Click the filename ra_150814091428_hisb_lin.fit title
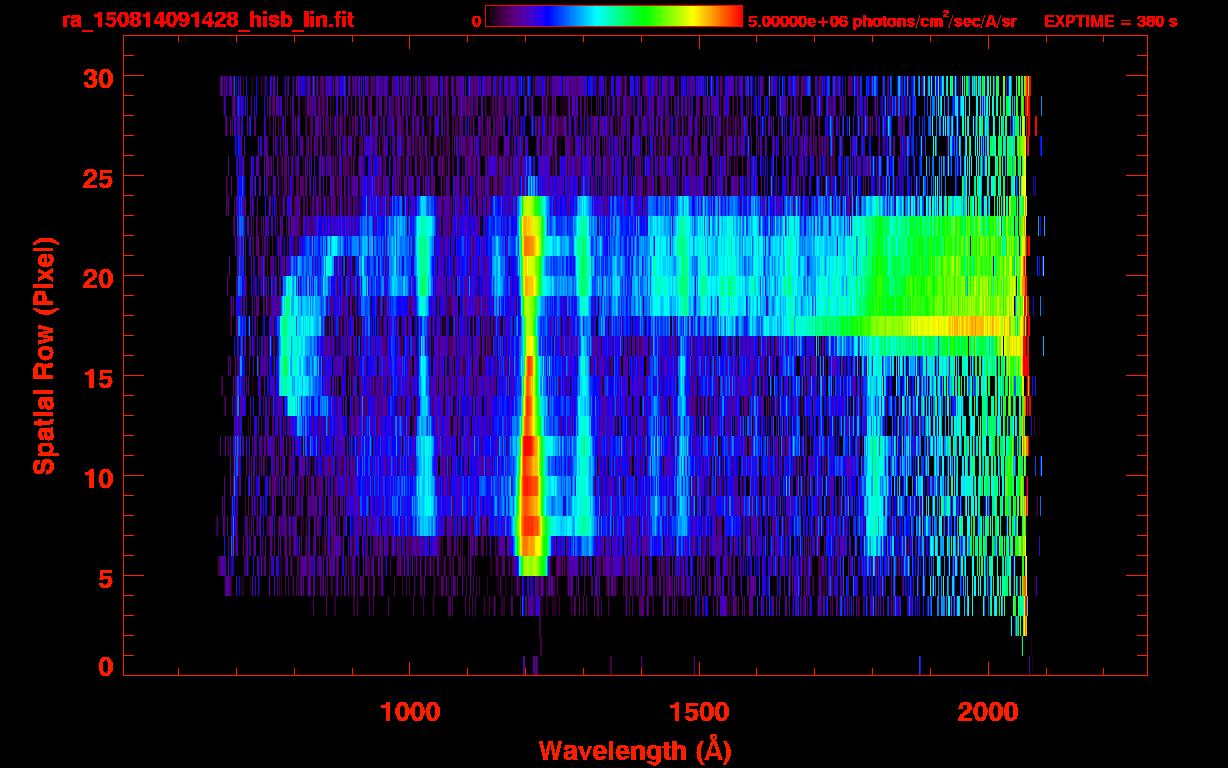This screenshot has height=768, width=1228. click(207, 20)
